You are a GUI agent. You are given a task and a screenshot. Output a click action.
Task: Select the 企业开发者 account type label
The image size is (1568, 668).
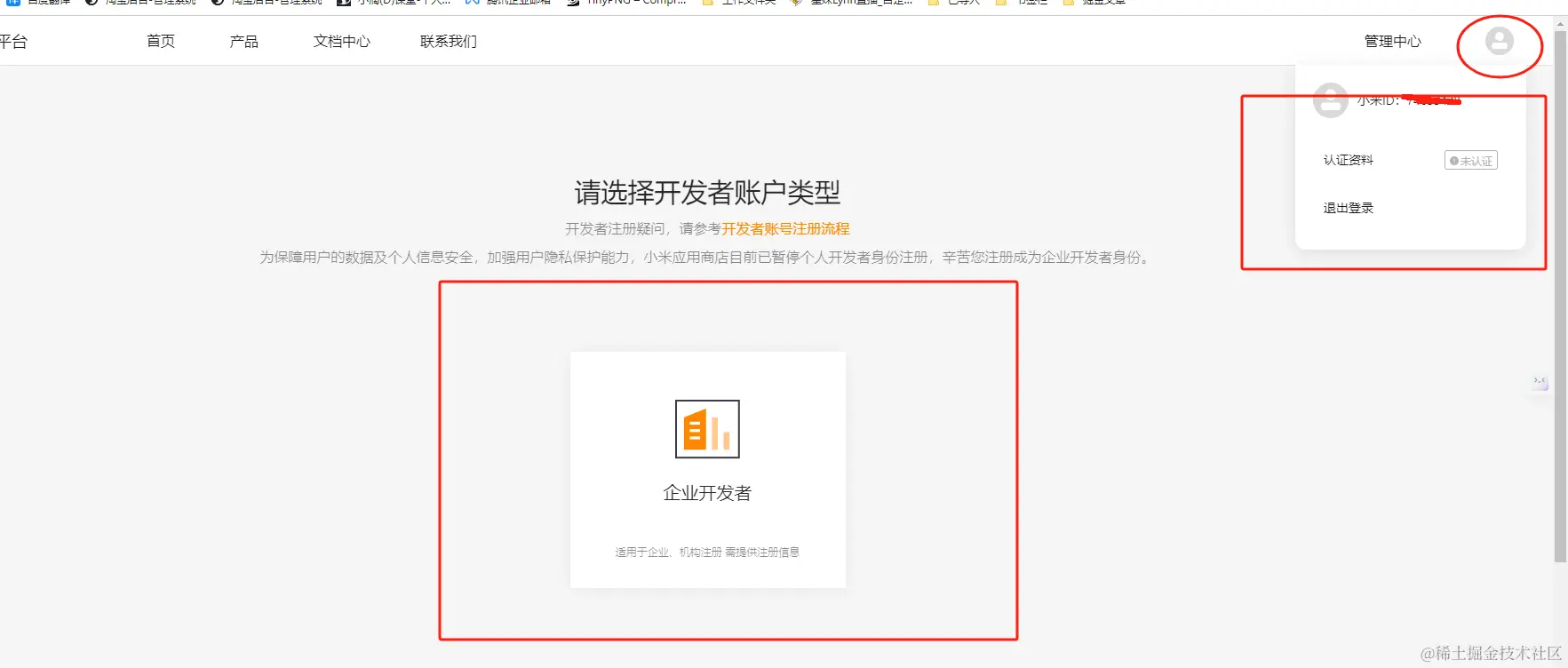[707, 493]
